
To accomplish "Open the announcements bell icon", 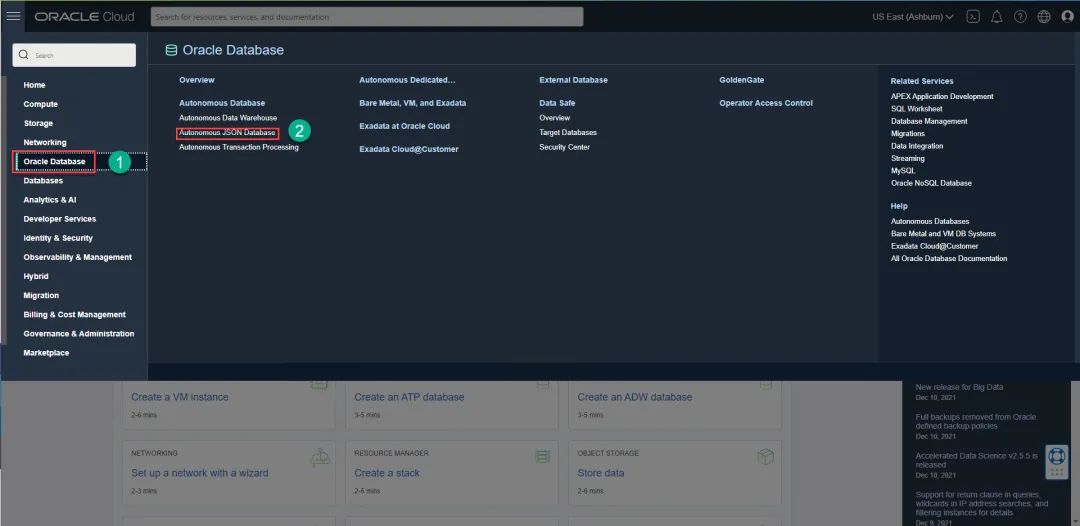I will [996, 17].
